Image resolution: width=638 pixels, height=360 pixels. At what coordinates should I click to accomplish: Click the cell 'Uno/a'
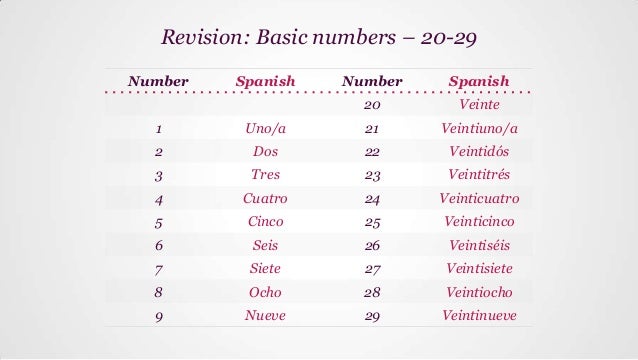point(265,129)
